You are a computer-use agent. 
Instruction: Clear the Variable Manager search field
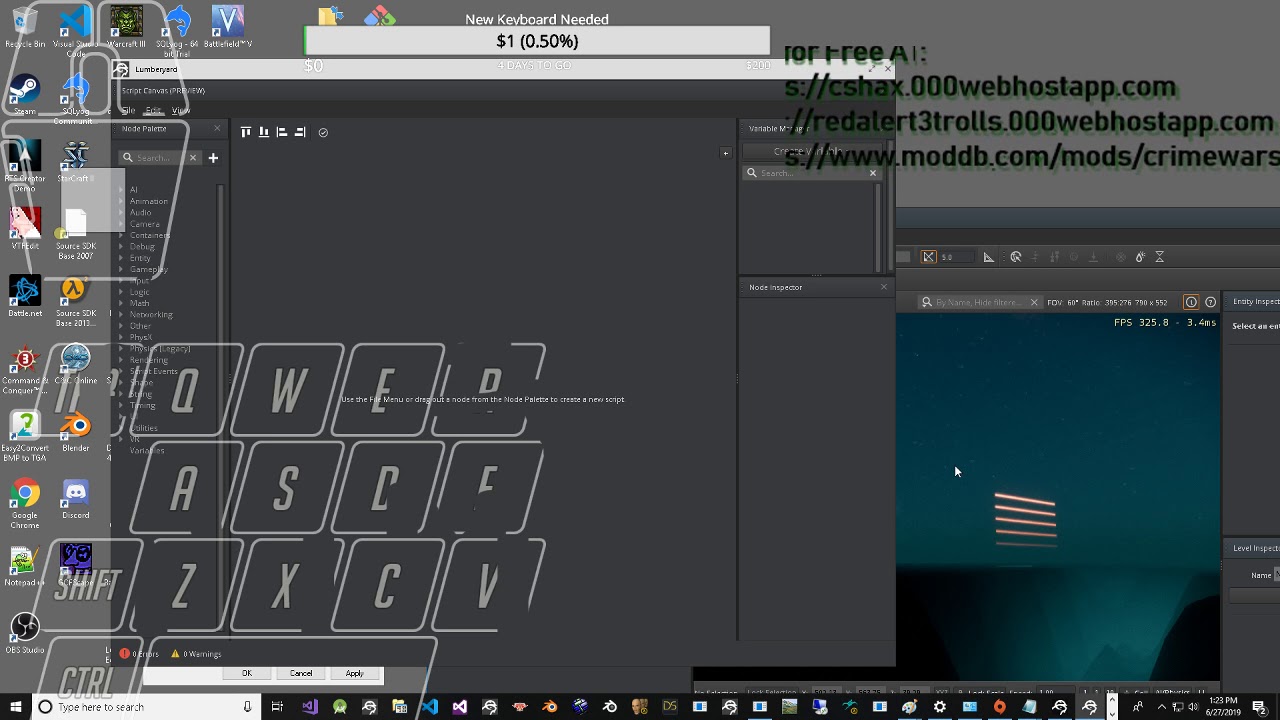873,173
